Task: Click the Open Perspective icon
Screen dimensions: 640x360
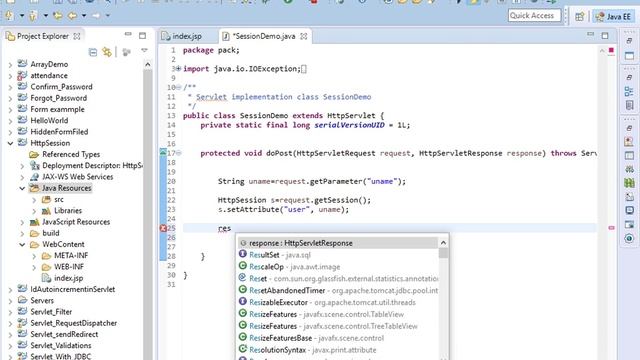Action: point(580,16)
